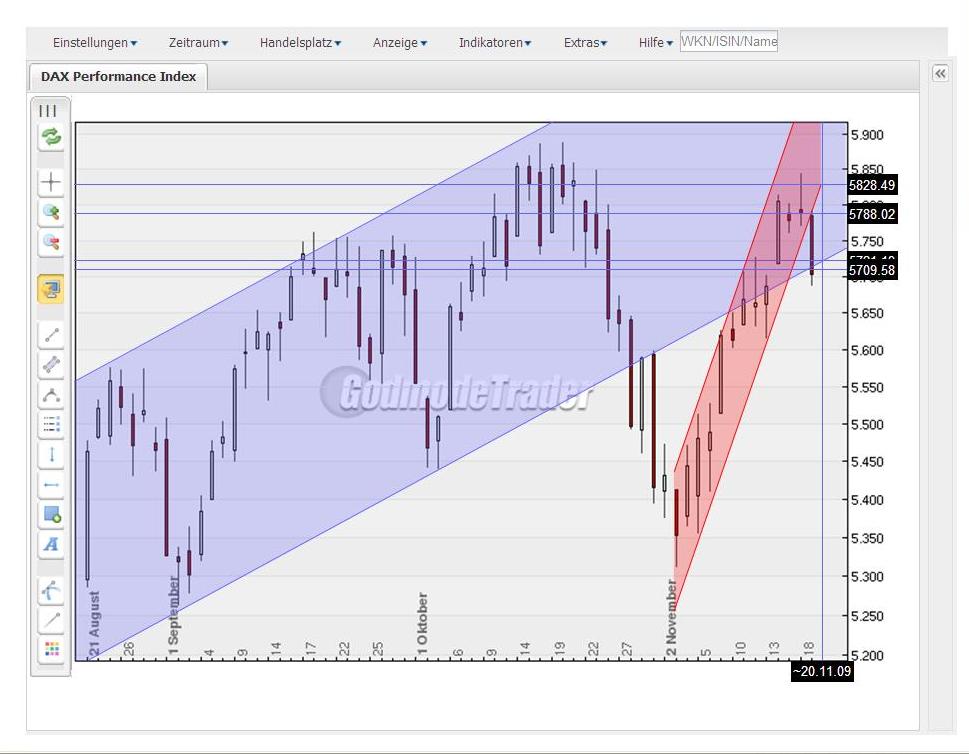Toggle the candlestick chart style icon

(49, 111)
